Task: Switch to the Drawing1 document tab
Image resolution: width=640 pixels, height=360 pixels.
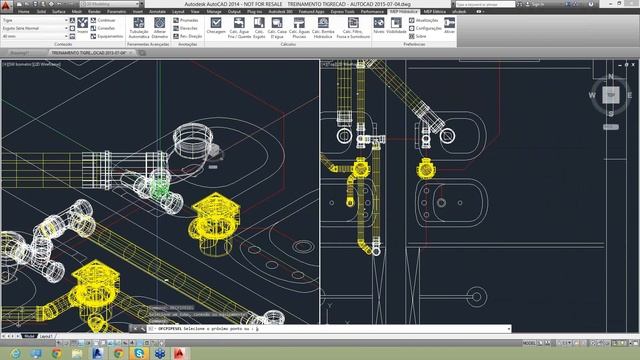Action: (x=20, y=53)
